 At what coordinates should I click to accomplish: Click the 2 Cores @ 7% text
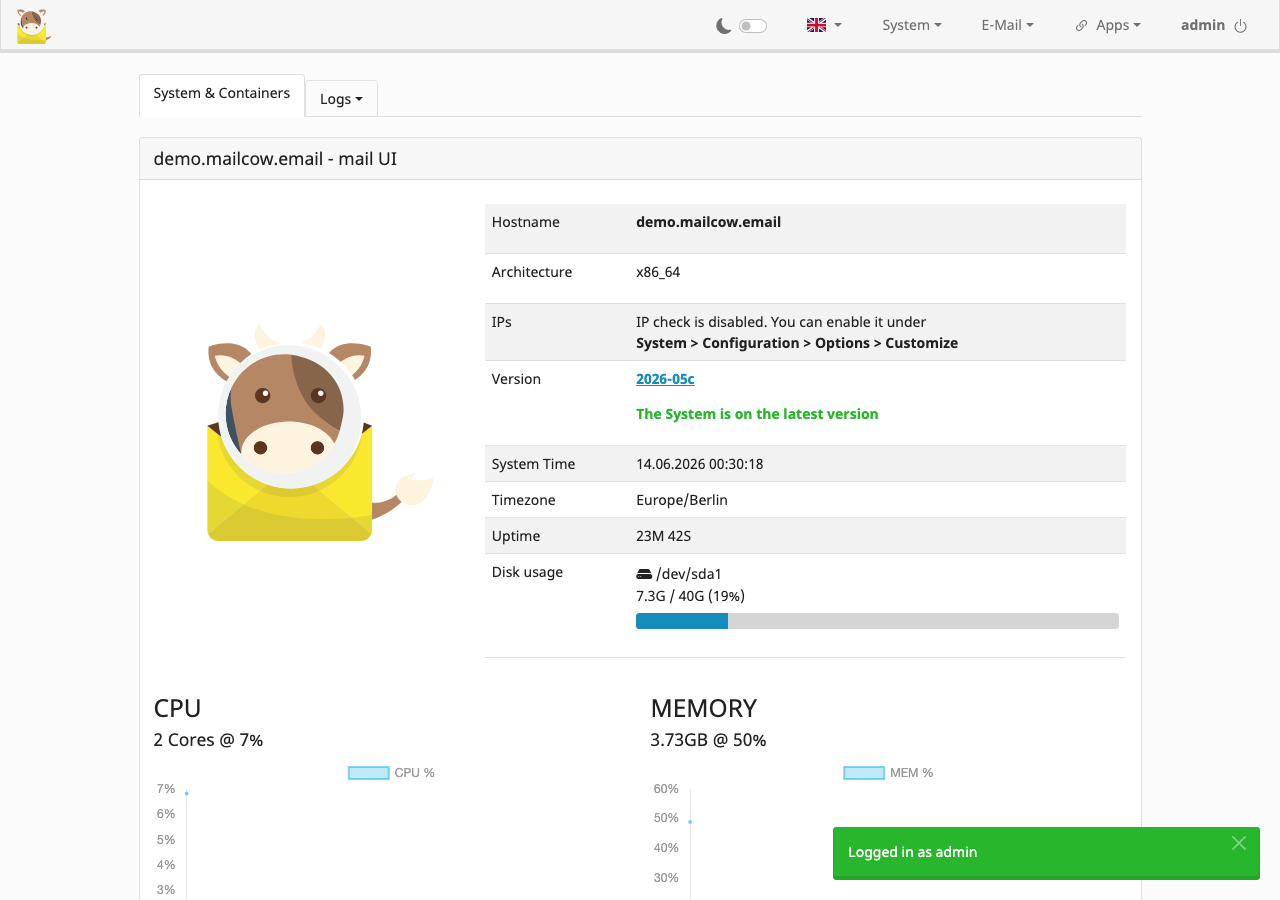pyautogui.click(x=208, y=740)
